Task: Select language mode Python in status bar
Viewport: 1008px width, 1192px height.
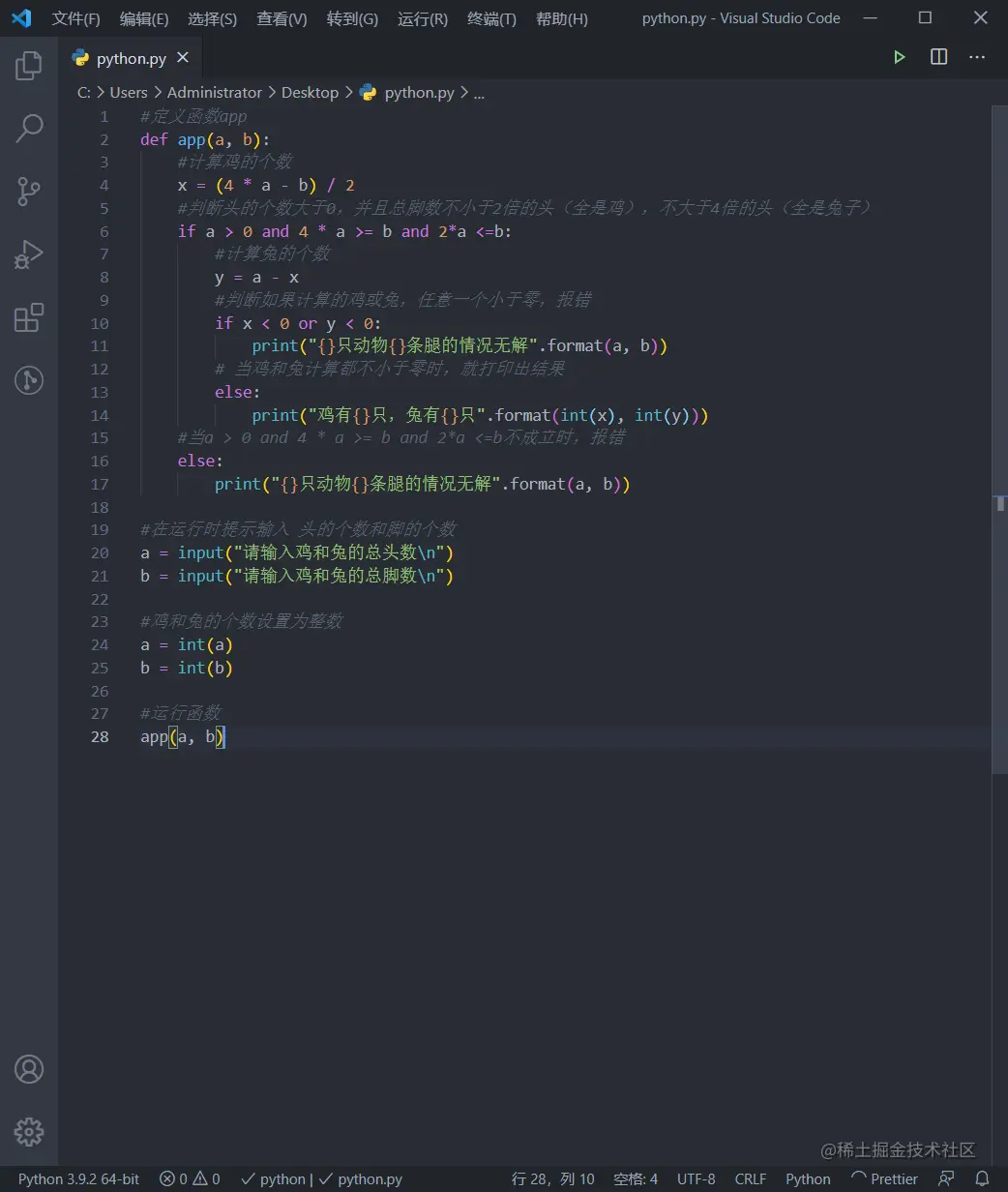Action: (808, 1178)
